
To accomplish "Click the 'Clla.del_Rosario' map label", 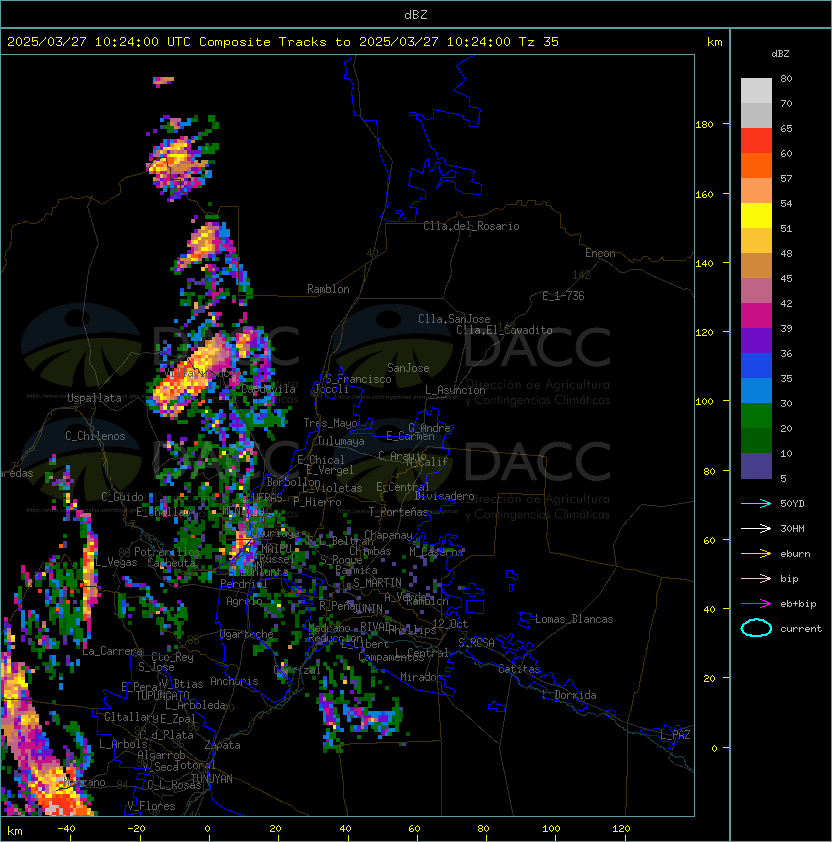I will pos(471,226).
